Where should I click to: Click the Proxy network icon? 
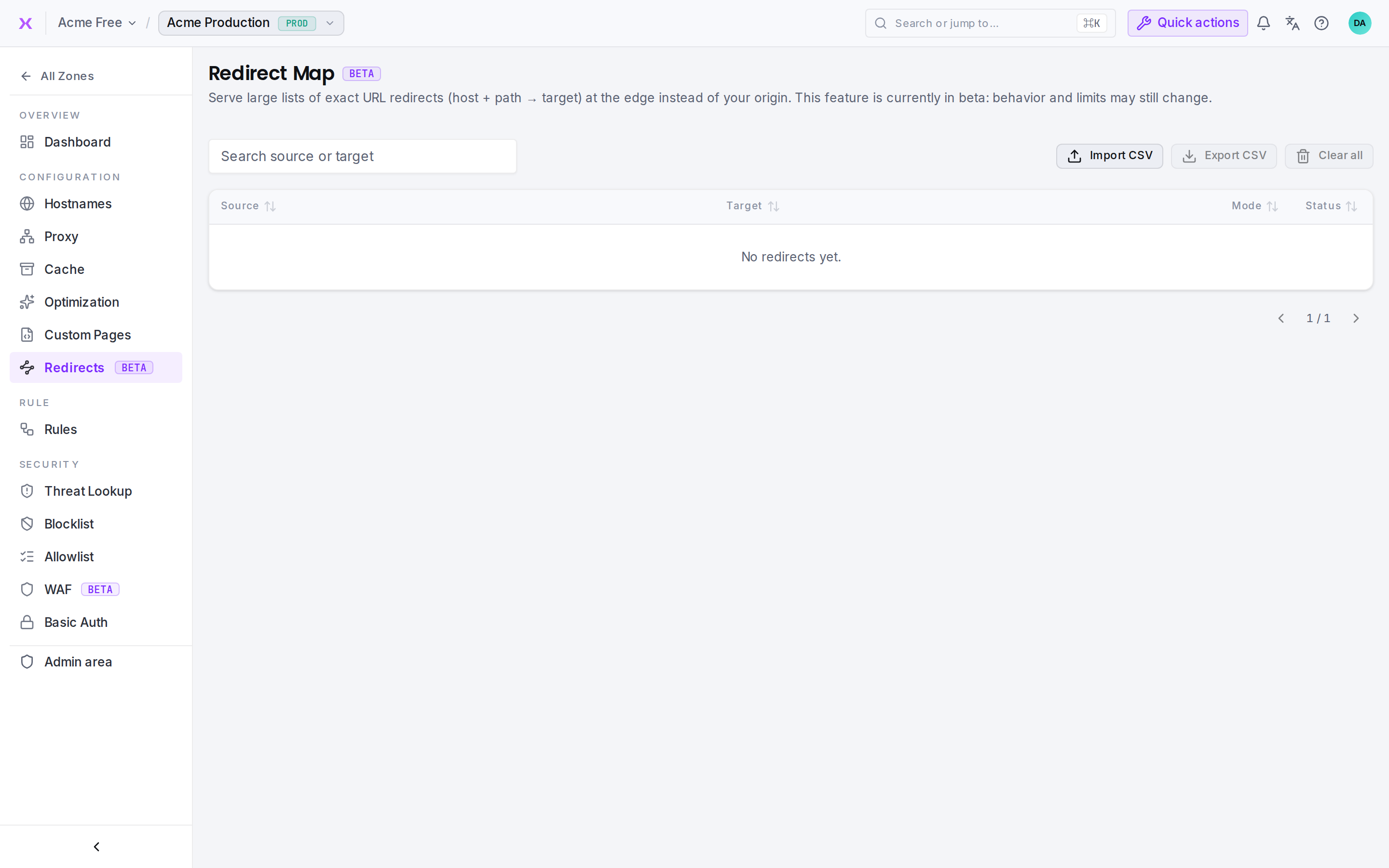tap(27, 236)
